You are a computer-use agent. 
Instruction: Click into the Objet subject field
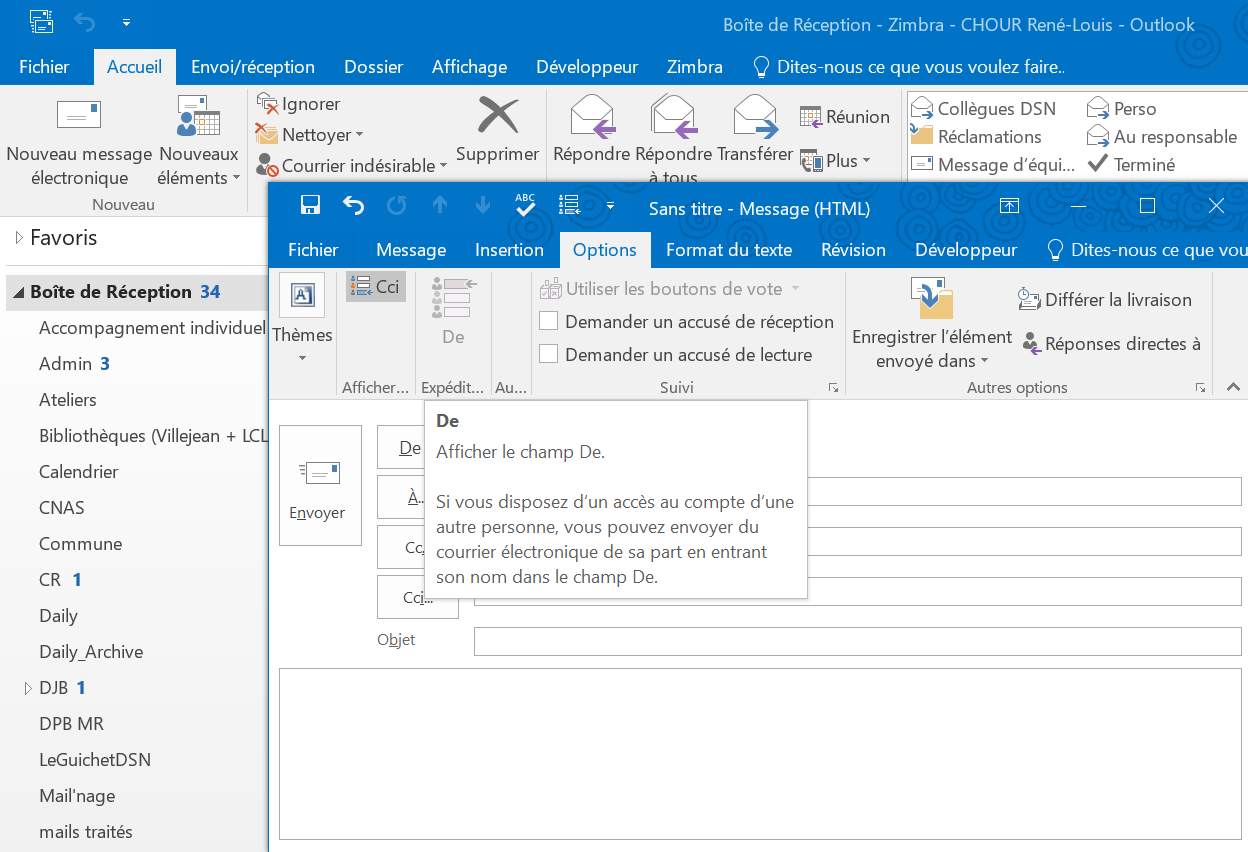[x=856, y=641]
